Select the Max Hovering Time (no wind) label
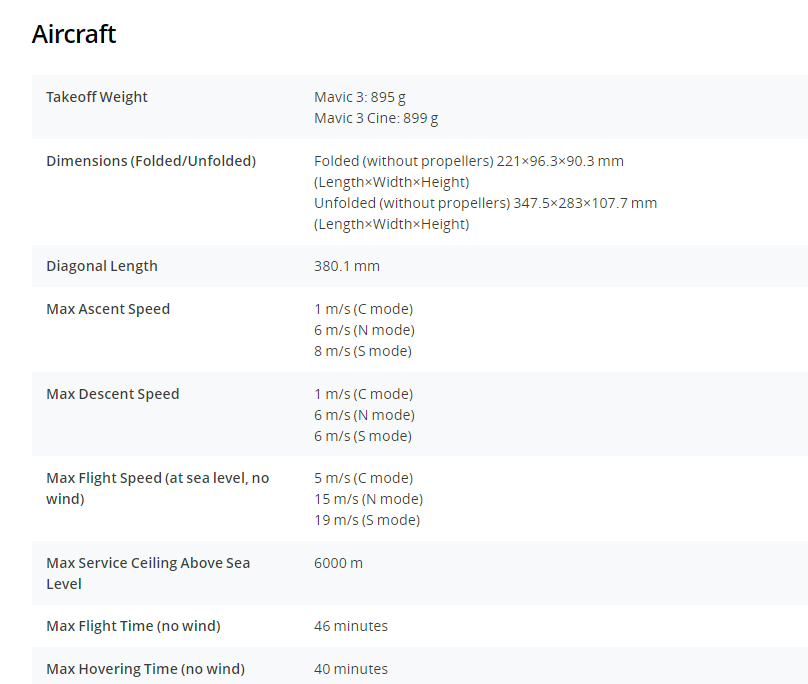 pyautogui.click(x=146, y=669)
